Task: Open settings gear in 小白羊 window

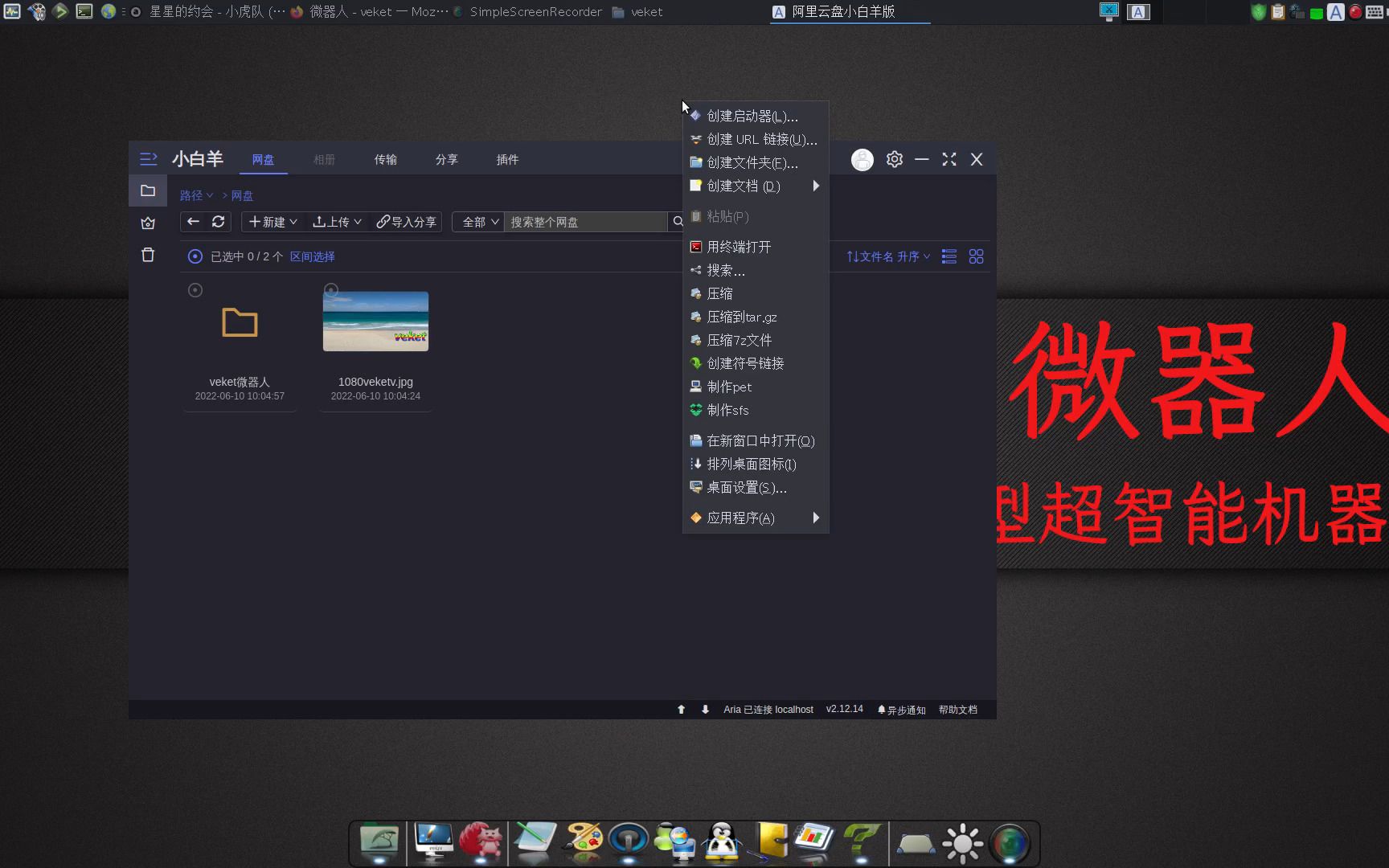Action: (x=895, y=159)
